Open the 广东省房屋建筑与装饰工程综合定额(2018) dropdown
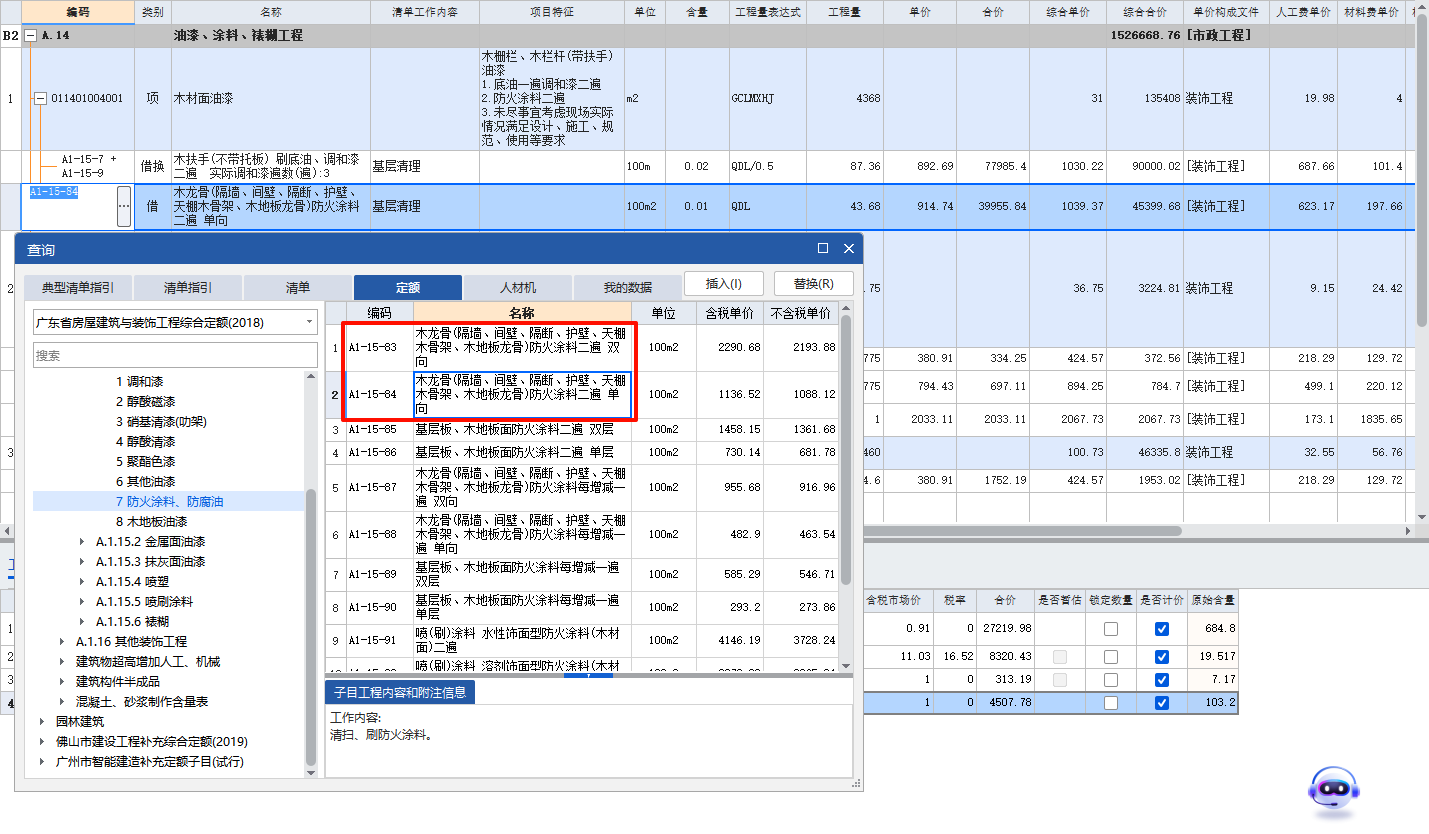1429x834 pixels. [x=310, y=322]
